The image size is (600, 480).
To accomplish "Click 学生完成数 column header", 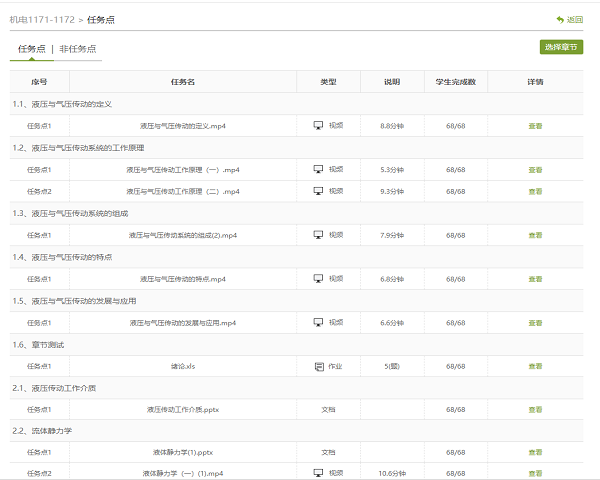I will 455,82.
